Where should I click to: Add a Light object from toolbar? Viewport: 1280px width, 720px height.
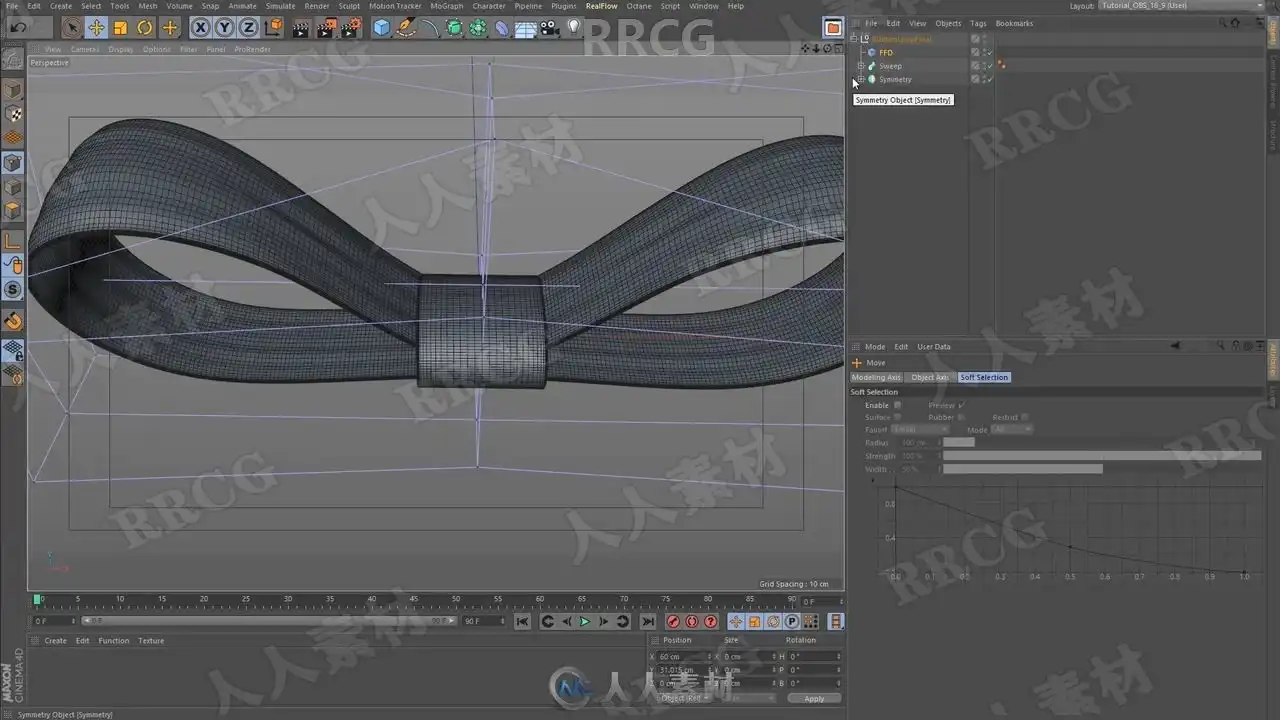click(574, 28)
